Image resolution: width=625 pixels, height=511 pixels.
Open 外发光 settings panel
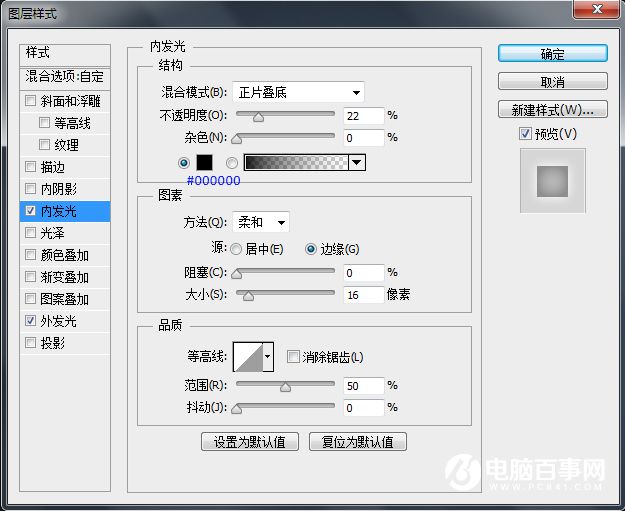coord(59,321)
